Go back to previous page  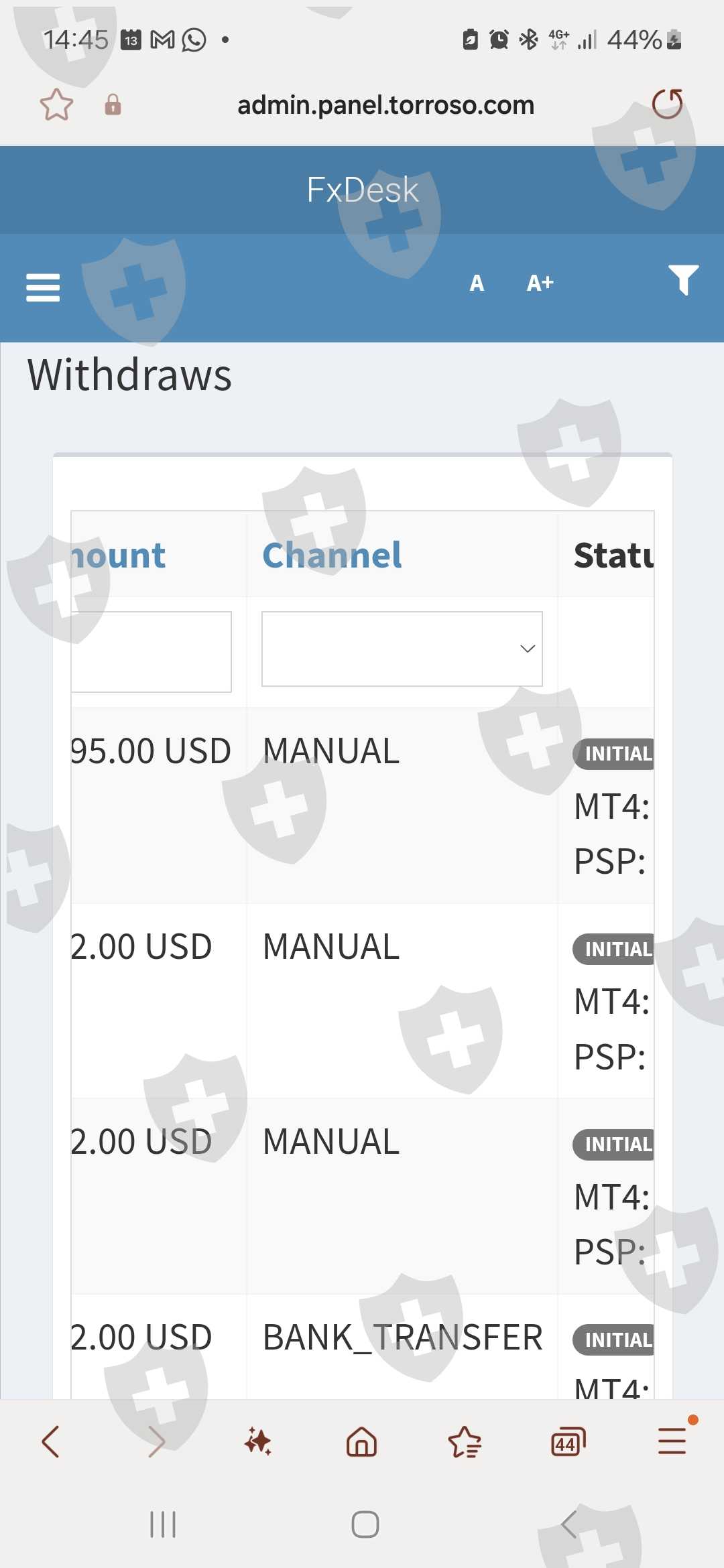51,1441
